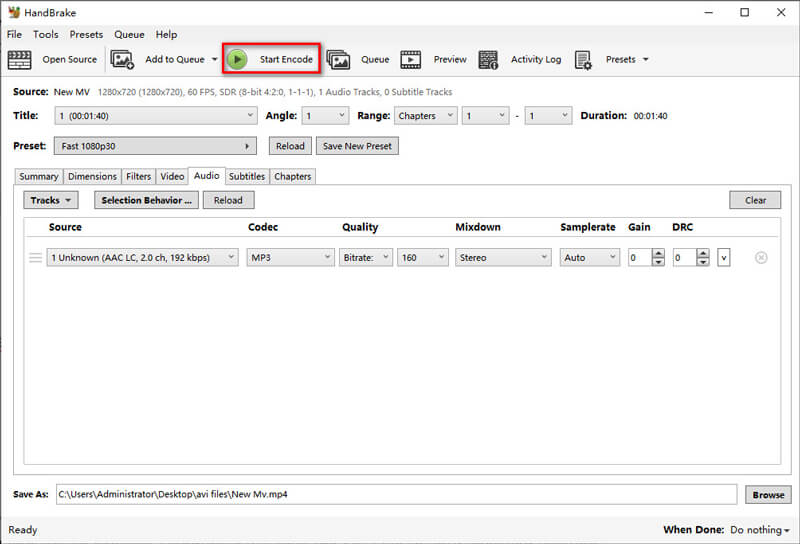
Task: Open the Help menu
Action: (x=166, y=34)
